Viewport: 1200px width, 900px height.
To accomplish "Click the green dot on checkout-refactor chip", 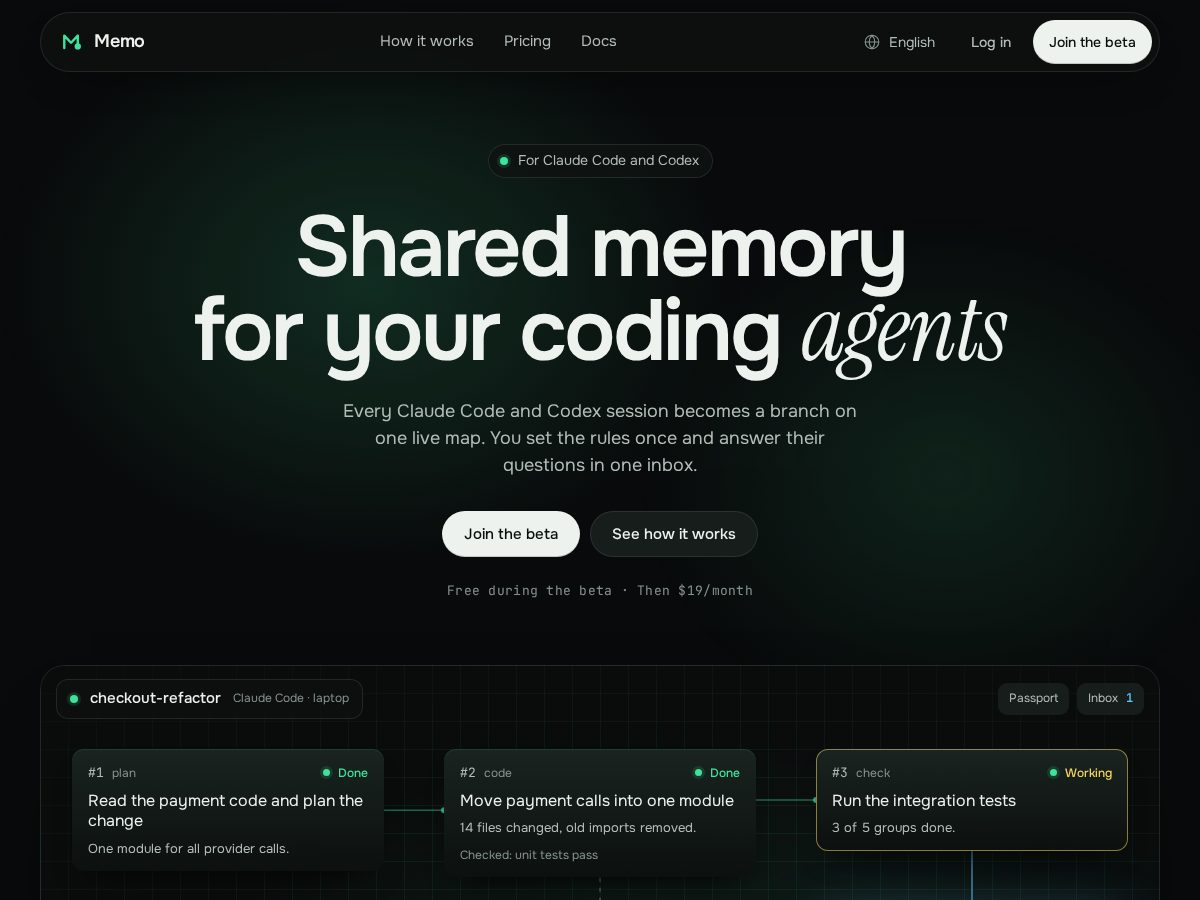I will (74, 699).
